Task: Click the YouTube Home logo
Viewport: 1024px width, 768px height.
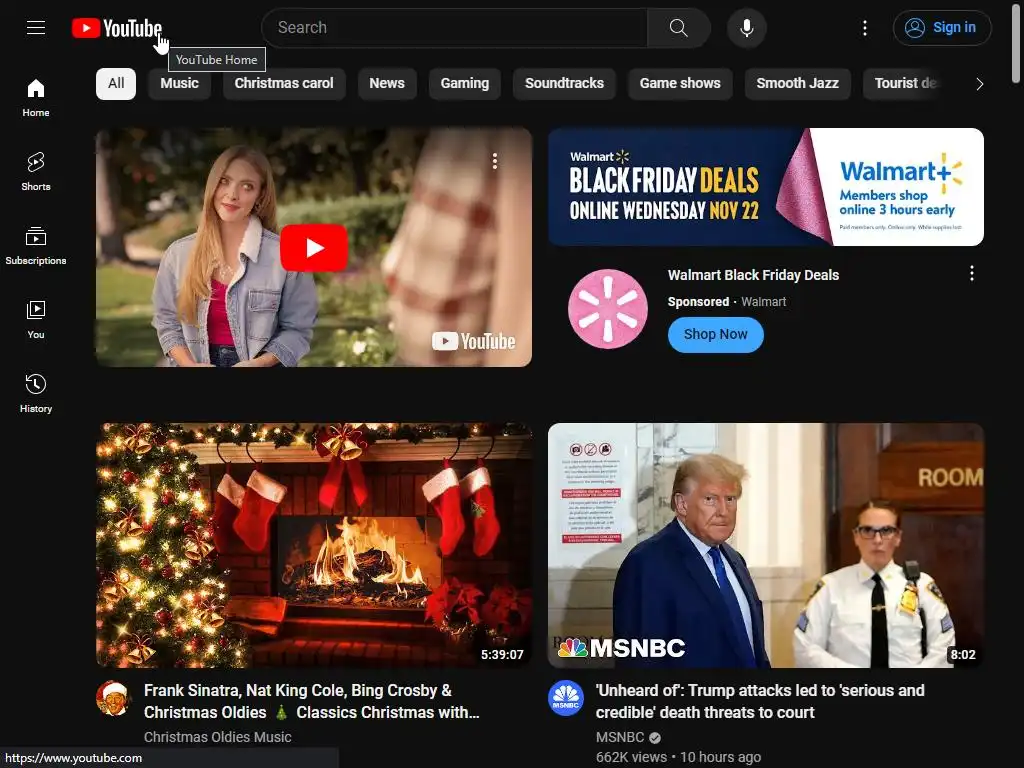Action: (117, 28)
